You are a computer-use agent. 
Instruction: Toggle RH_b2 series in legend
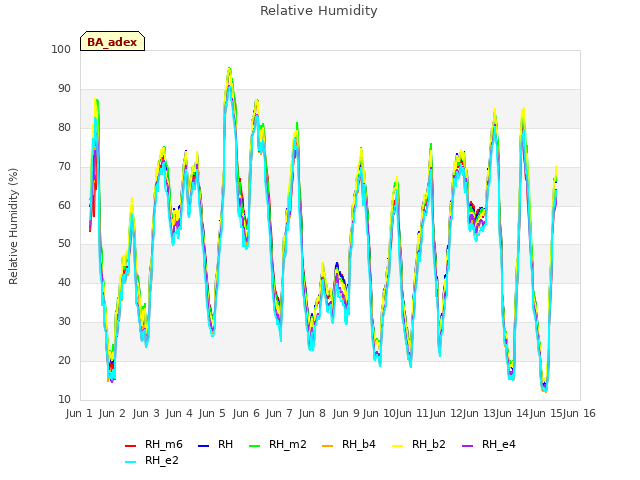418,444
